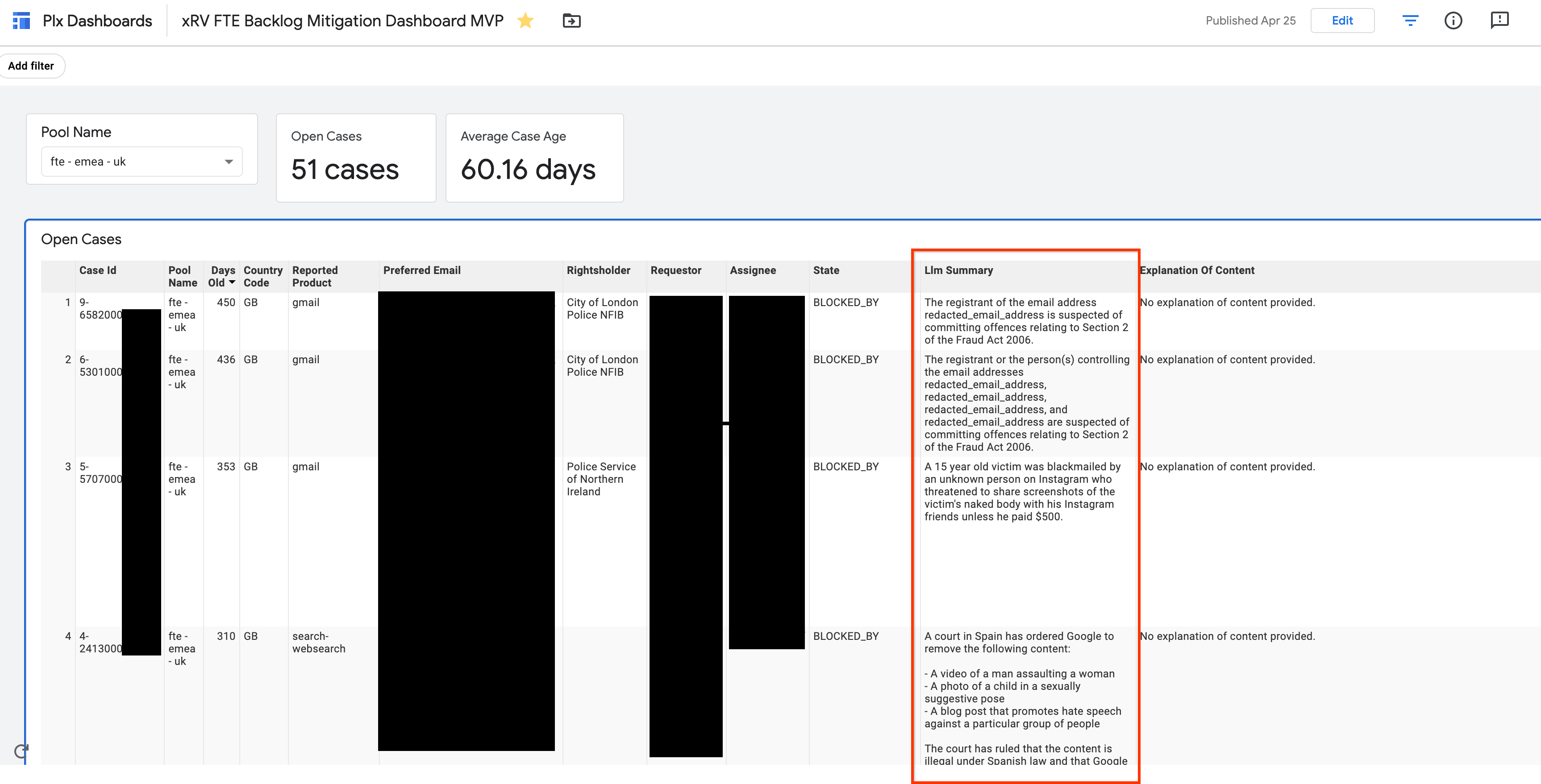1541x784 pixels.
Task: Click the 60.16 days scorecard value
Action: pyautogui.click(x=528, y=169)
